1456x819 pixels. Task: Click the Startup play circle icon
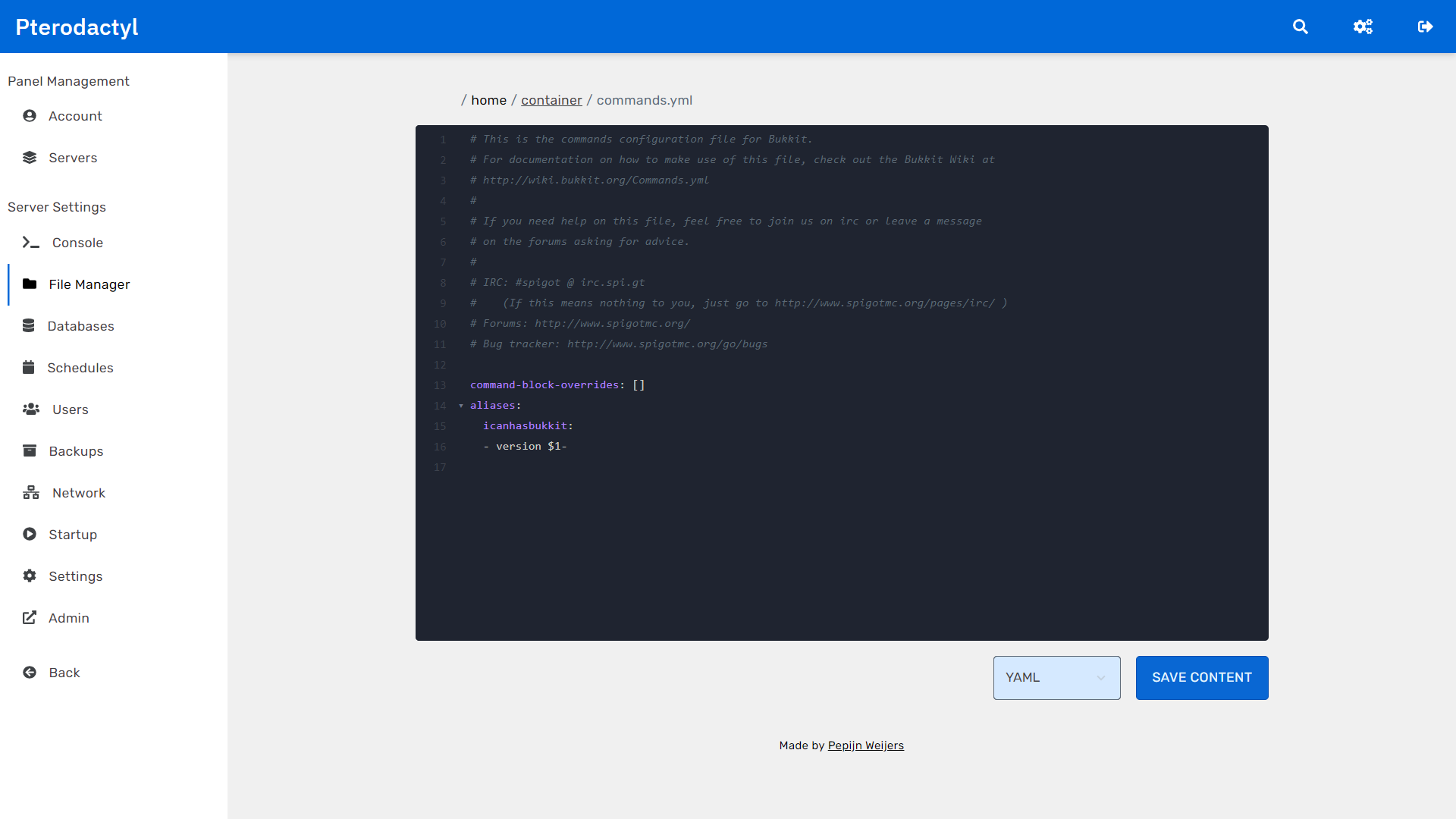point(30,535)
